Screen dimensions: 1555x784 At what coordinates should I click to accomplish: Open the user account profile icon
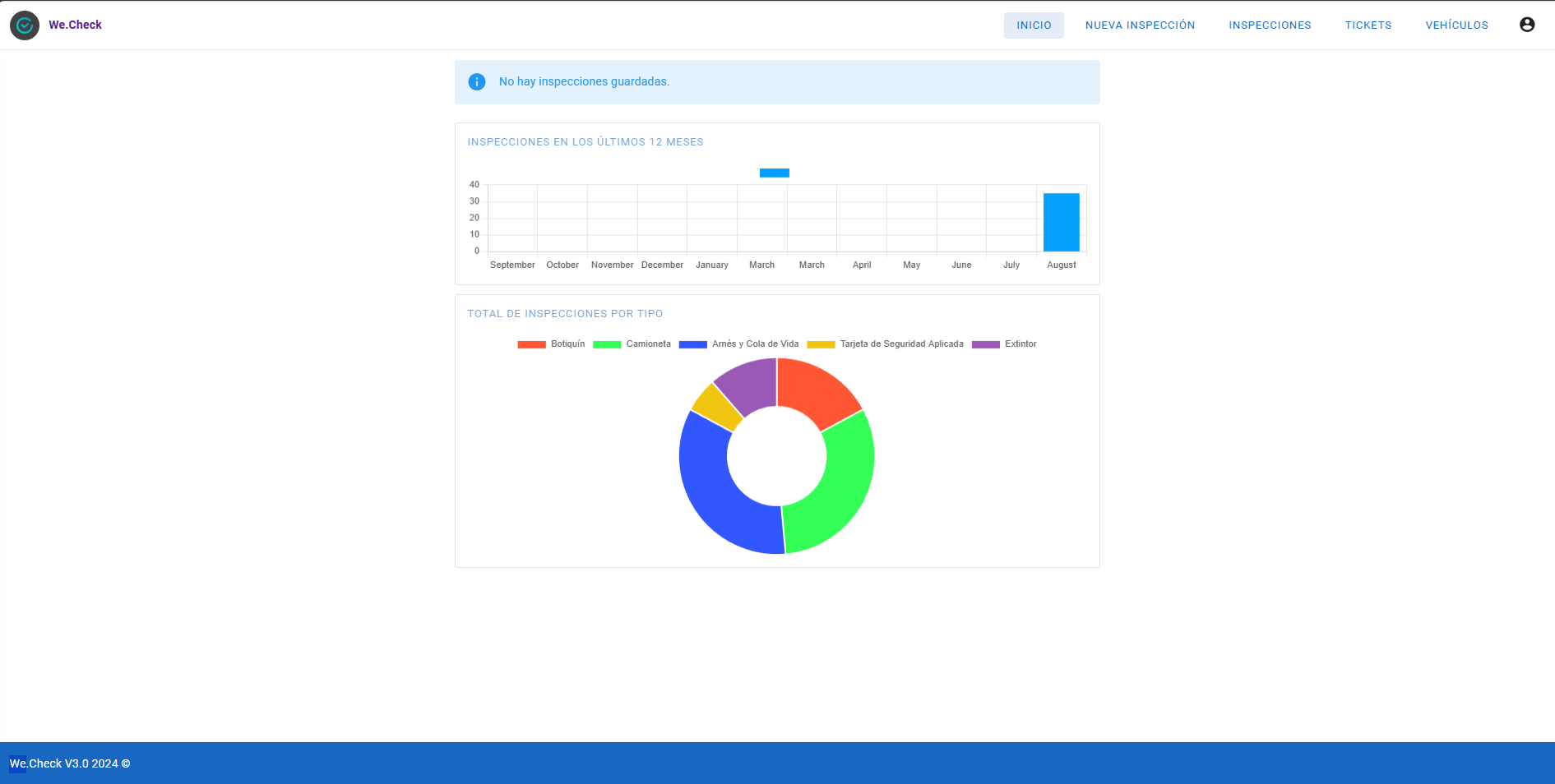point(1526,25)
